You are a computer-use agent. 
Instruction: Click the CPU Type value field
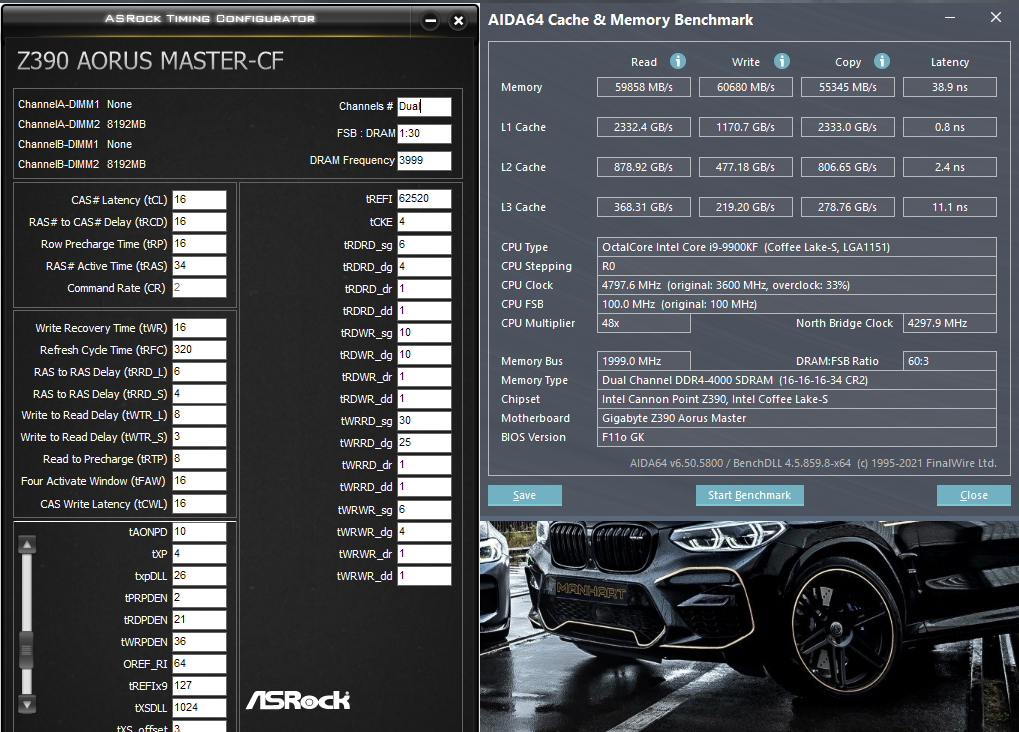point(797,247)
